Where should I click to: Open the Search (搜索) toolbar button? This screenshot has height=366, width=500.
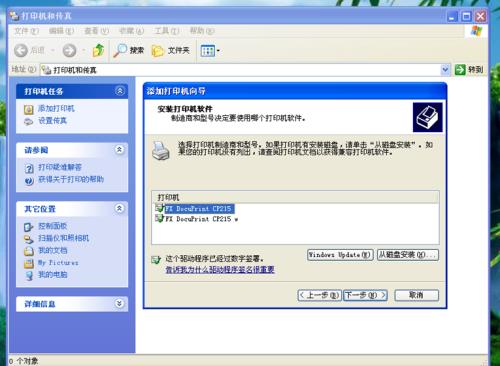[x=128, y=51]
